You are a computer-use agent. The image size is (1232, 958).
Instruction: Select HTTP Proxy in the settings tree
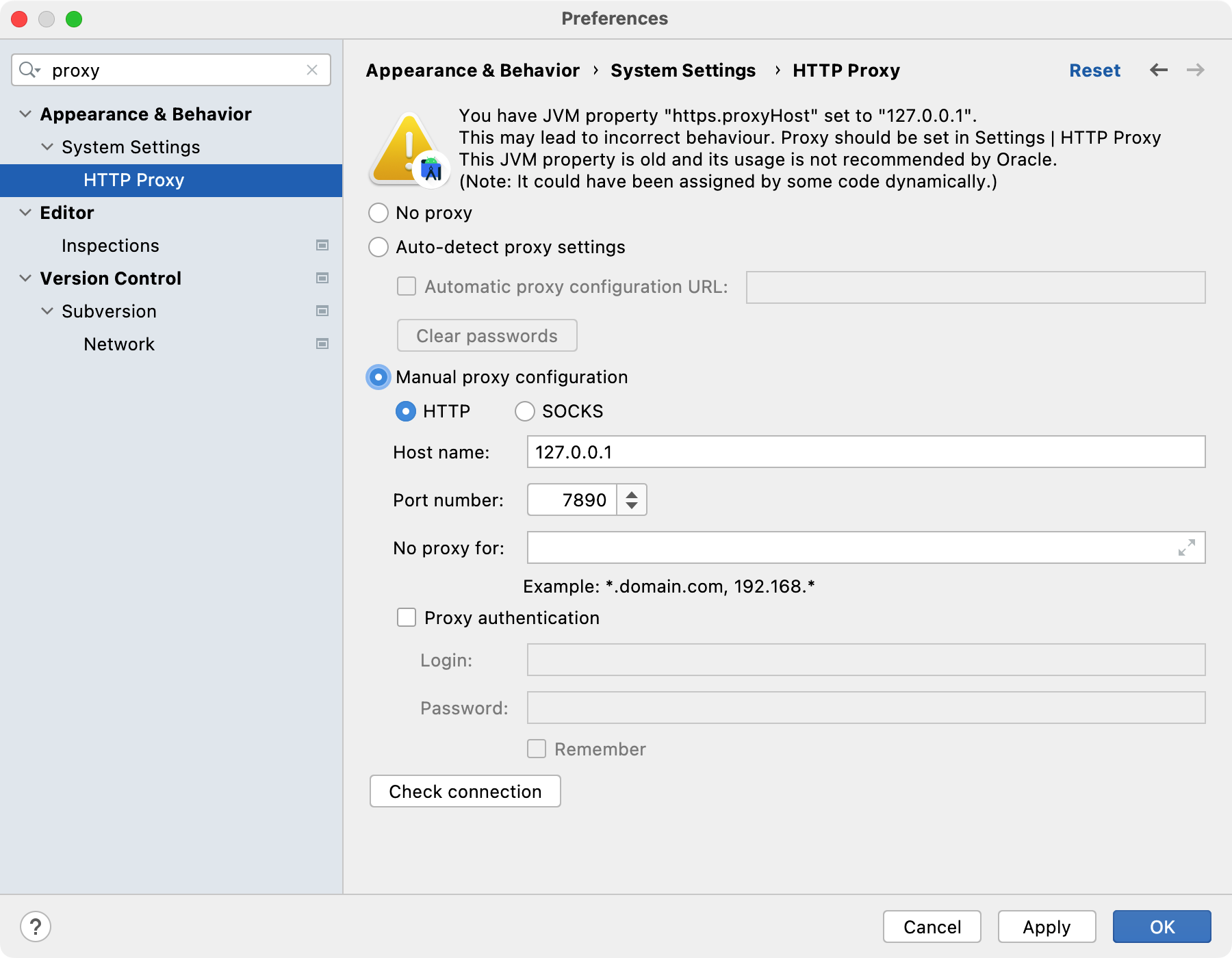click(x=171, y=180)
